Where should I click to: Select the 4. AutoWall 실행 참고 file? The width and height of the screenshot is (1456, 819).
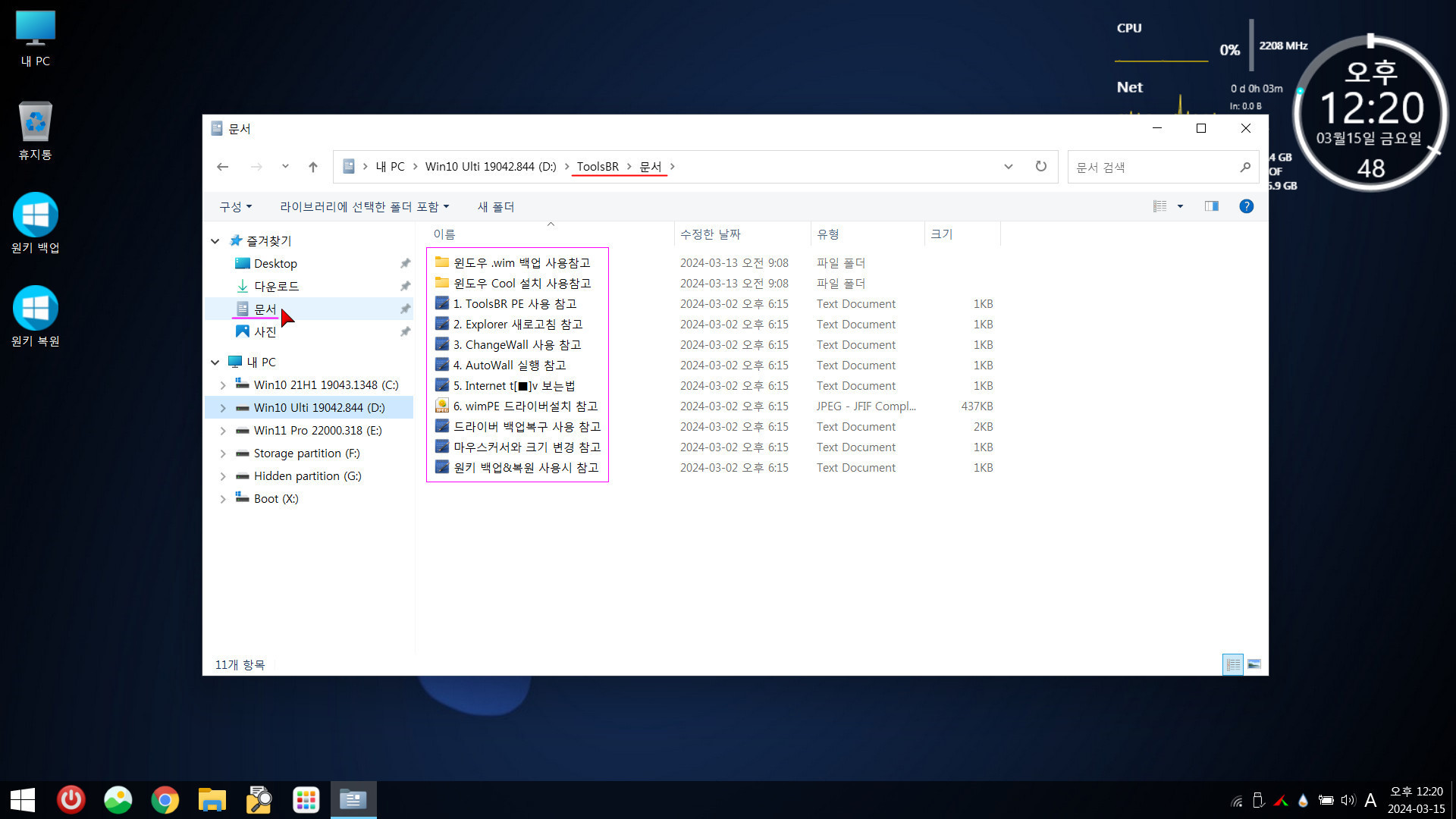click(x=510, y=365)
